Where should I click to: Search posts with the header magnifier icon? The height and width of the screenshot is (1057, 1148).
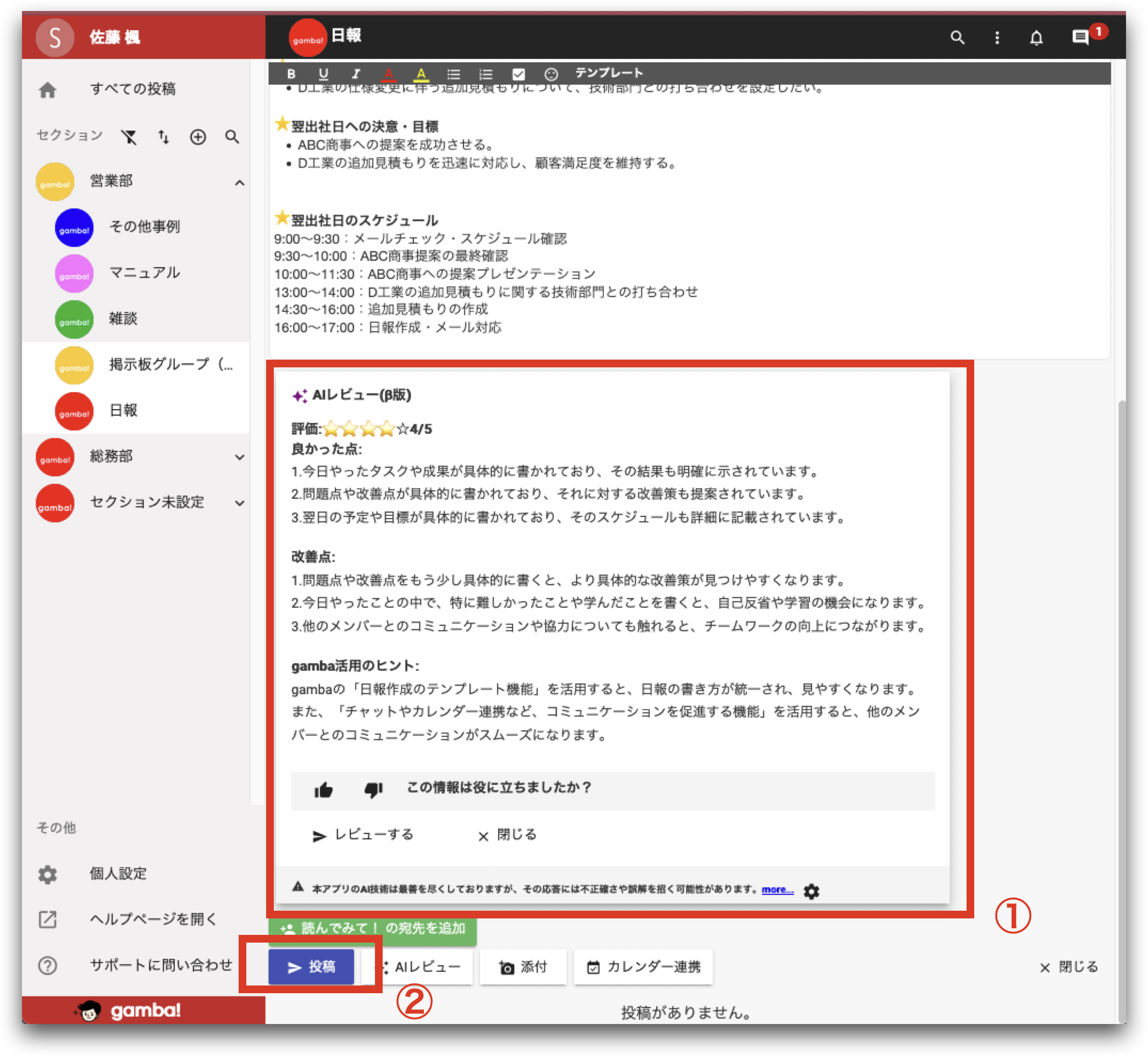[958, 38]
